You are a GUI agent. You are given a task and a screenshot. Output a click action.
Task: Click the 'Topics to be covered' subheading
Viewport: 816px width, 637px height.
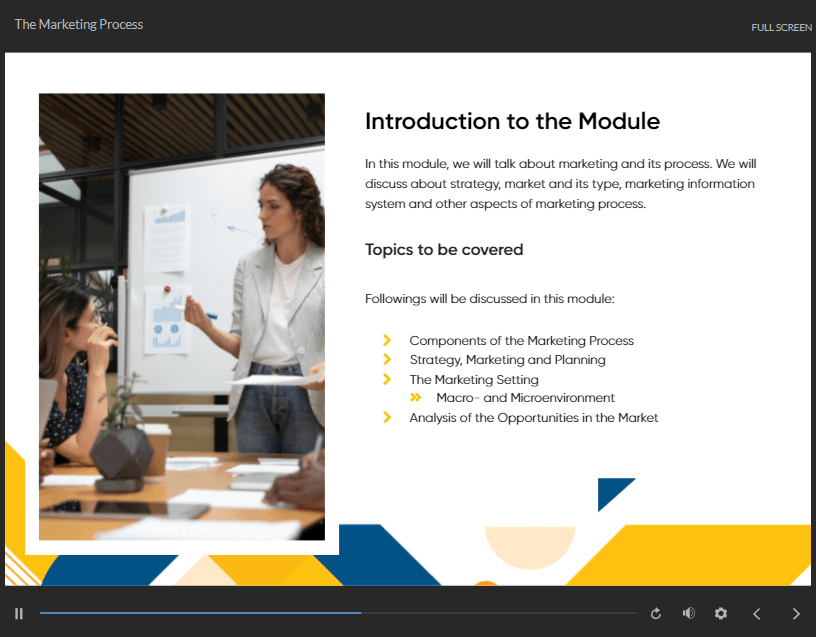tap(444, 250)
